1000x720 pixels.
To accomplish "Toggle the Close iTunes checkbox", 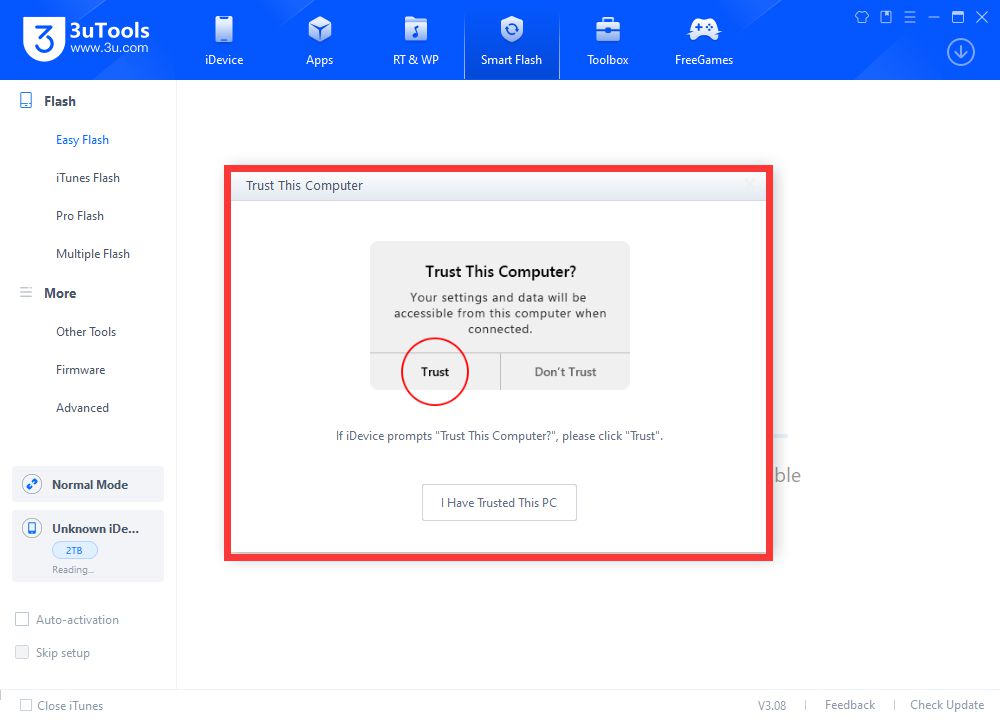I will pyautogui.click(x=26, y=705).
